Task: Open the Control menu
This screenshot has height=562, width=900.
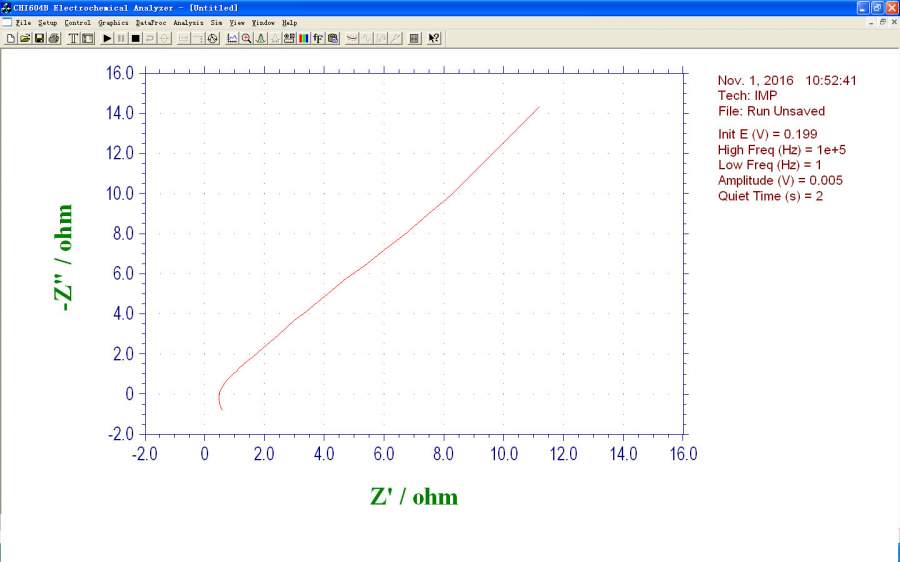Action: 77,23
